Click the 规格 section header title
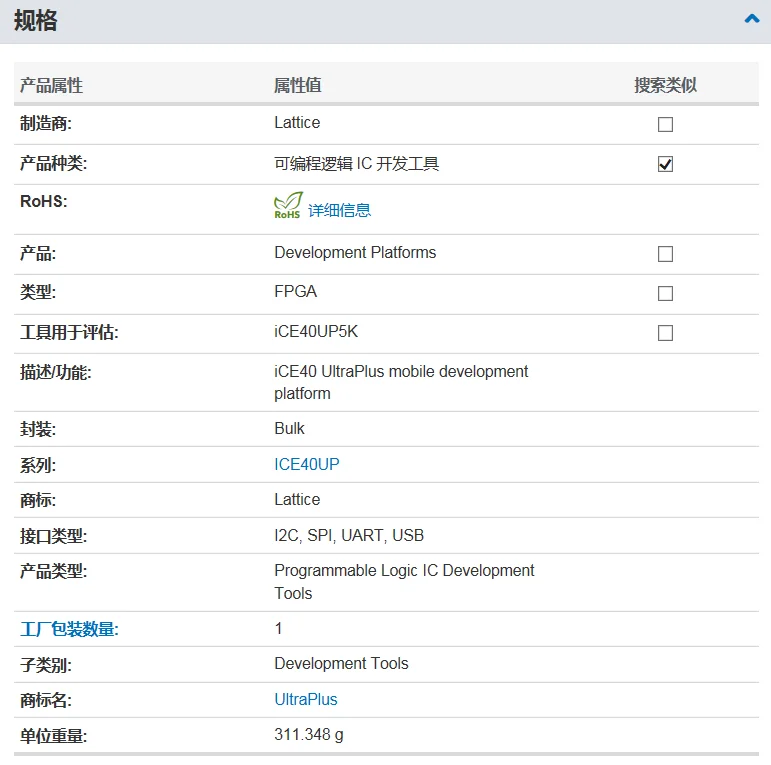The height and width of the screenshot is (765, 771). tap(36, 21)
